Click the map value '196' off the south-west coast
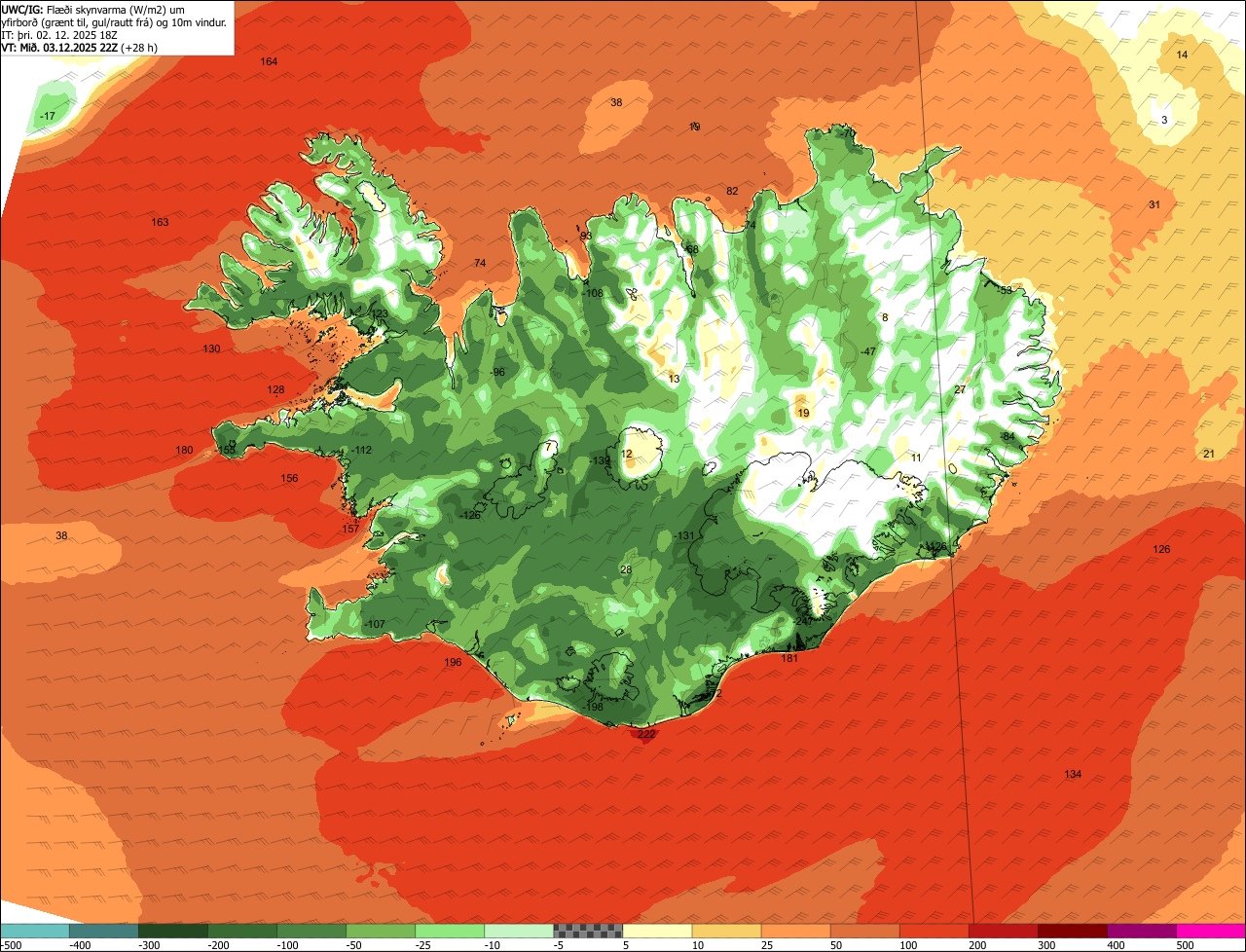1246x952 pixels. (x=453, y=663)
